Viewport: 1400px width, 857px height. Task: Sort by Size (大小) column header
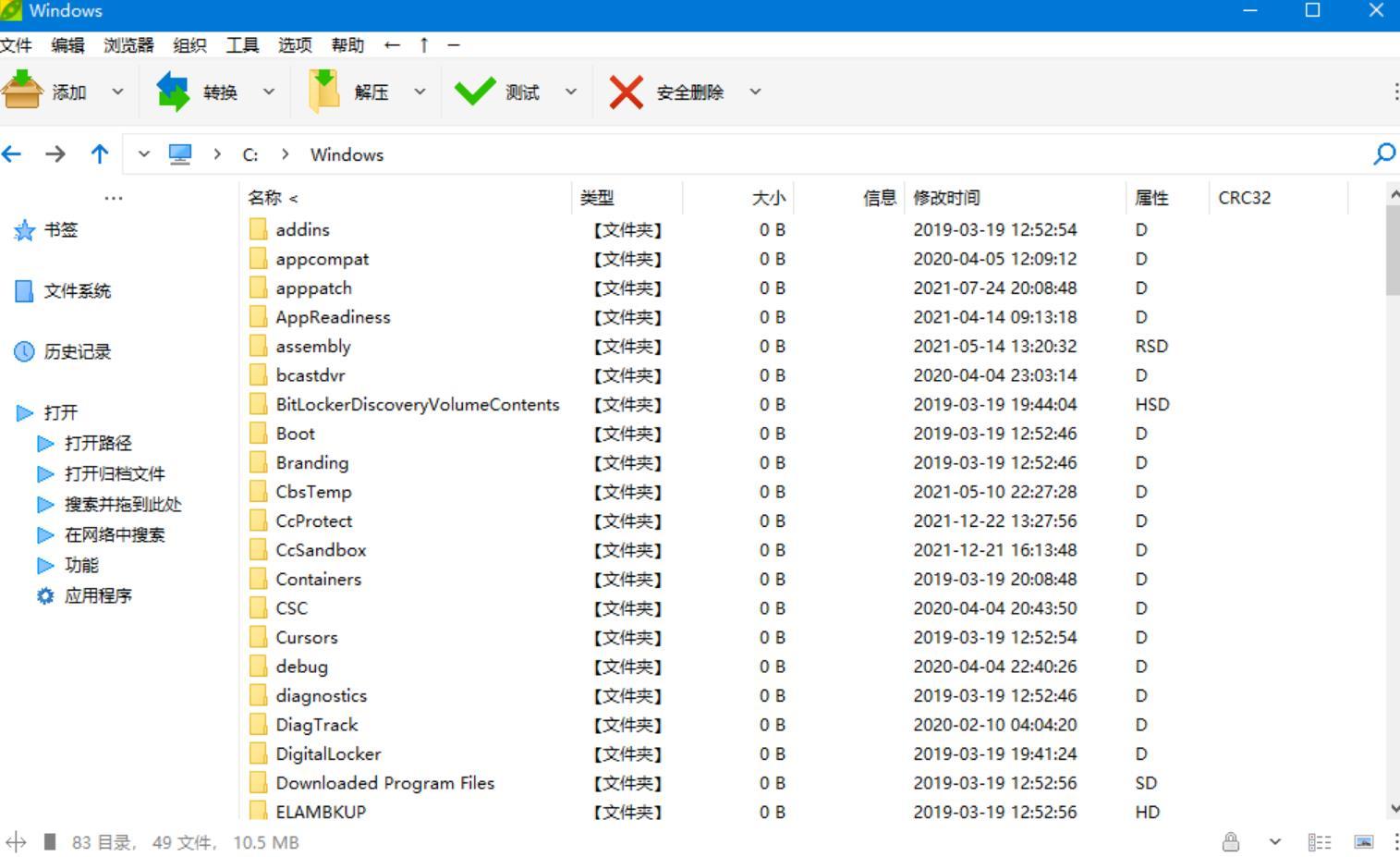click(x=738, y=198)
